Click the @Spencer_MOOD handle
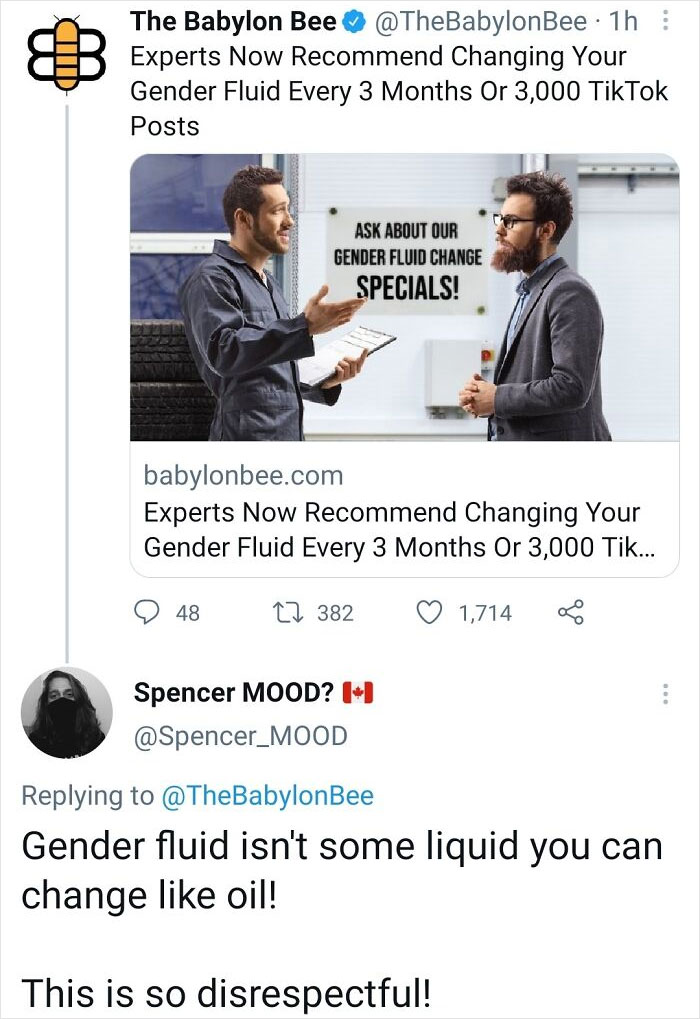 pyautogui.click(x=240, y=736)
